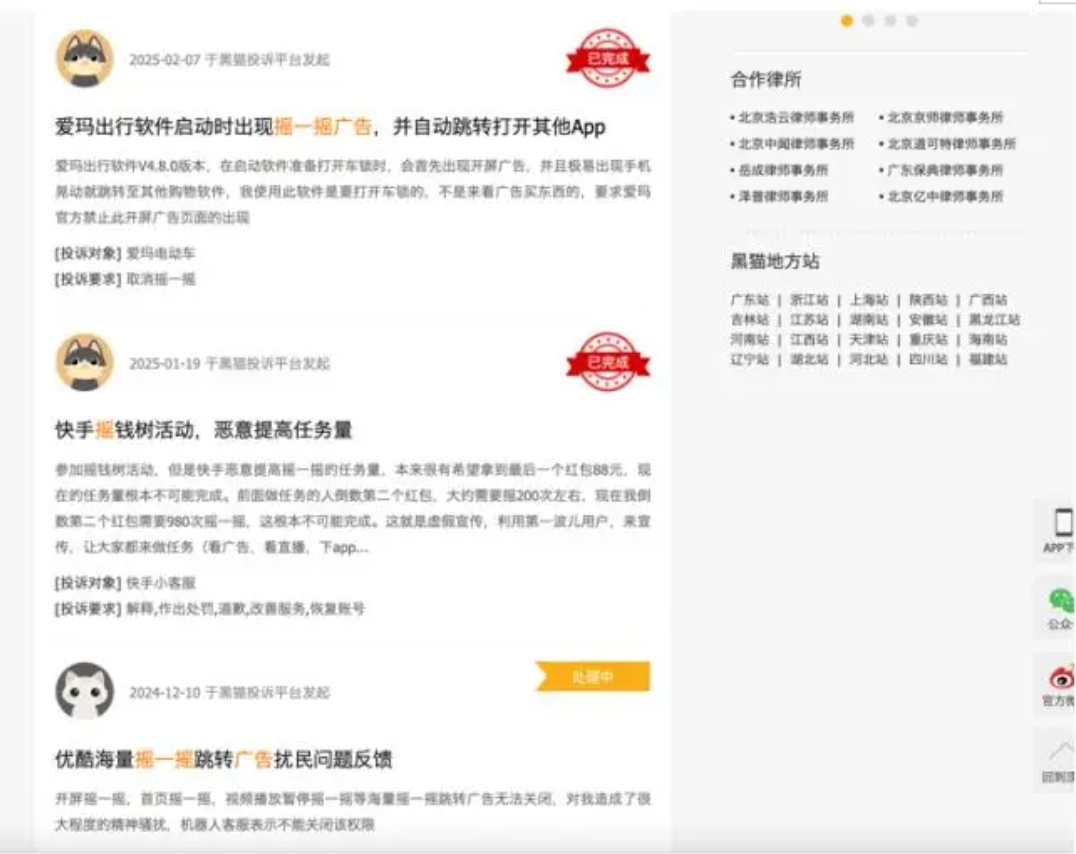Open law firm link 北京道可特律师事务所
1076x854 pixels.
tap(951, 143)
